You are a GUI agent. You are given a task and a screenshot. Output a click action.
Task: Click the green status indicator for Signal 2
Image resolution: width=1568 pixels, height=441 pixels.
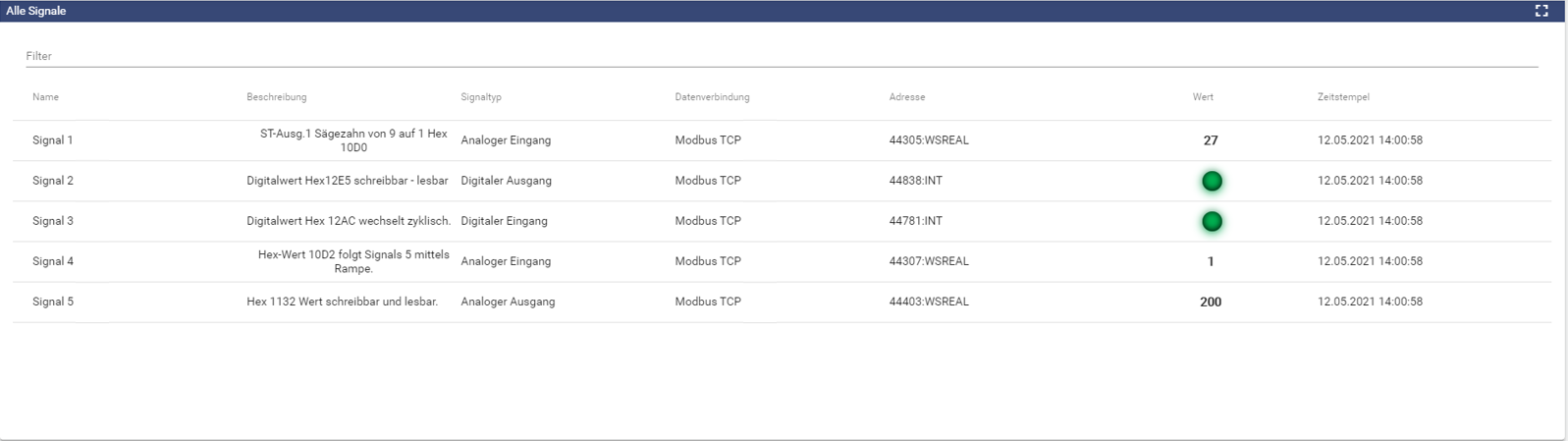(x=1212, y=181)
